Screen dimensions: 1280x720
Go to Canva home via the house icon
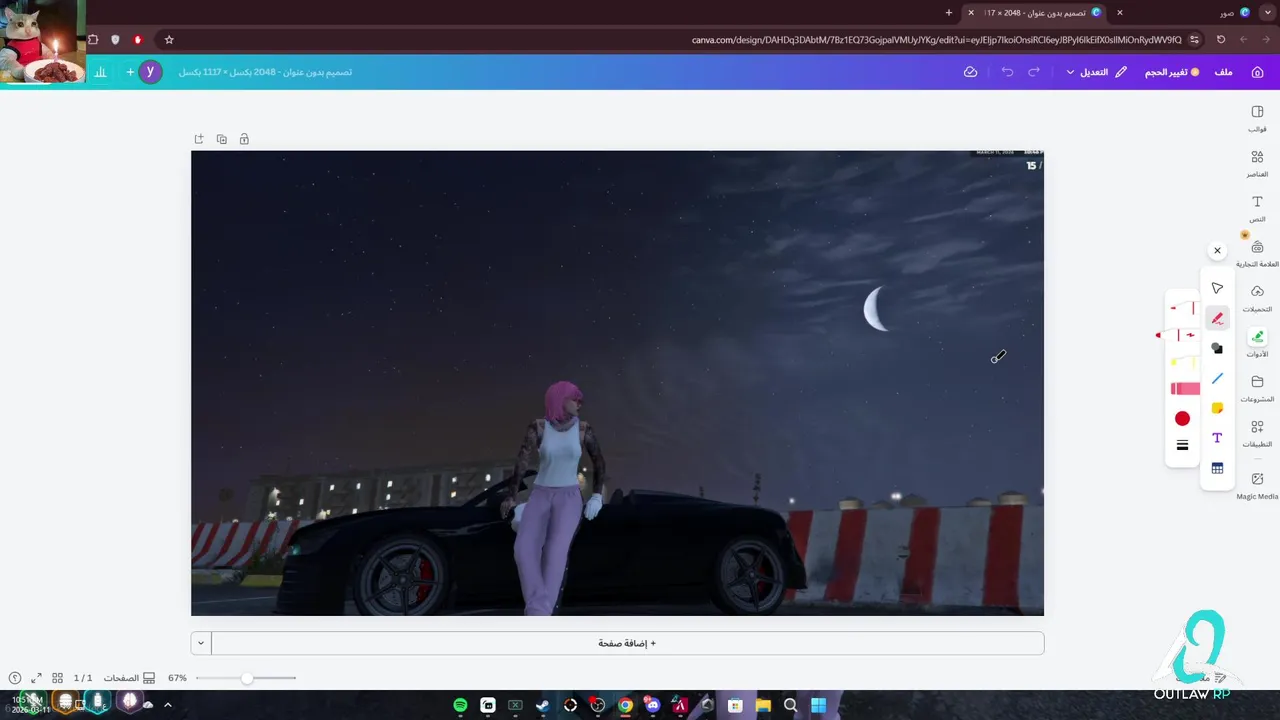click(x=1257, y=72)
